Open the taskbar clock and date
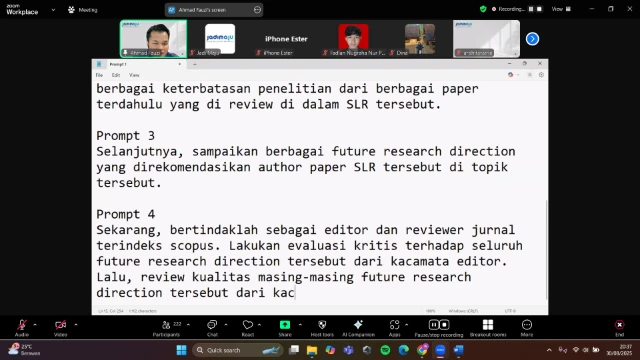640x360 pixels. (619, 350)
